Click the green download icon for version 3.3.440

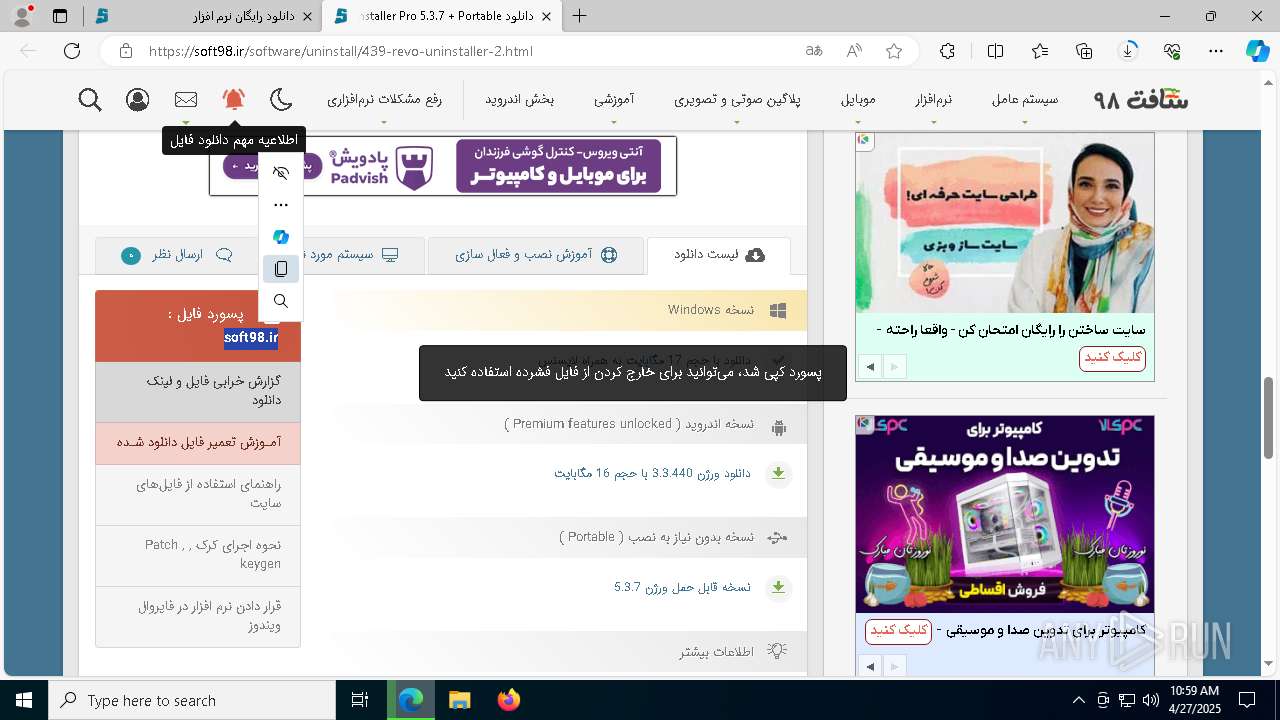click(778, 473)
